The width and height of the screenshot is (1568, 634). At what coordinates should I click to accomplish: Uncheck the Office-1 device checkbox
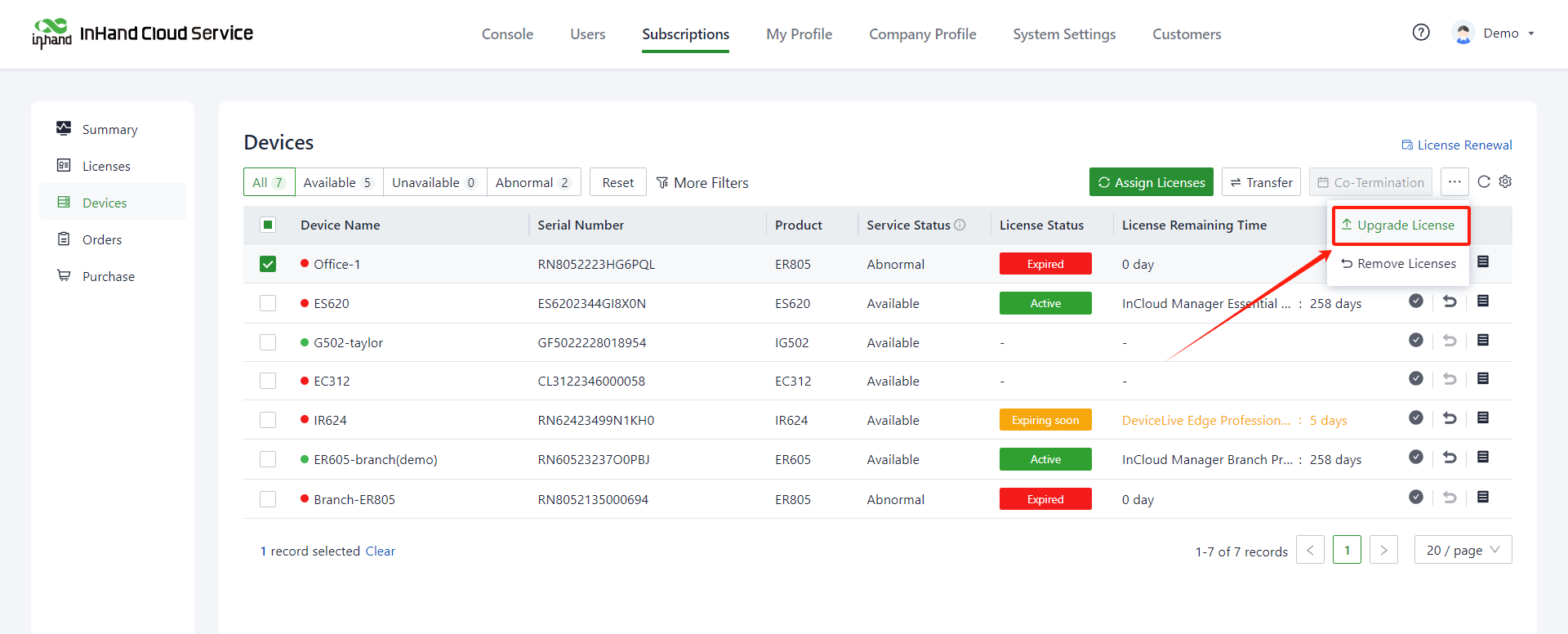(268, 264)
